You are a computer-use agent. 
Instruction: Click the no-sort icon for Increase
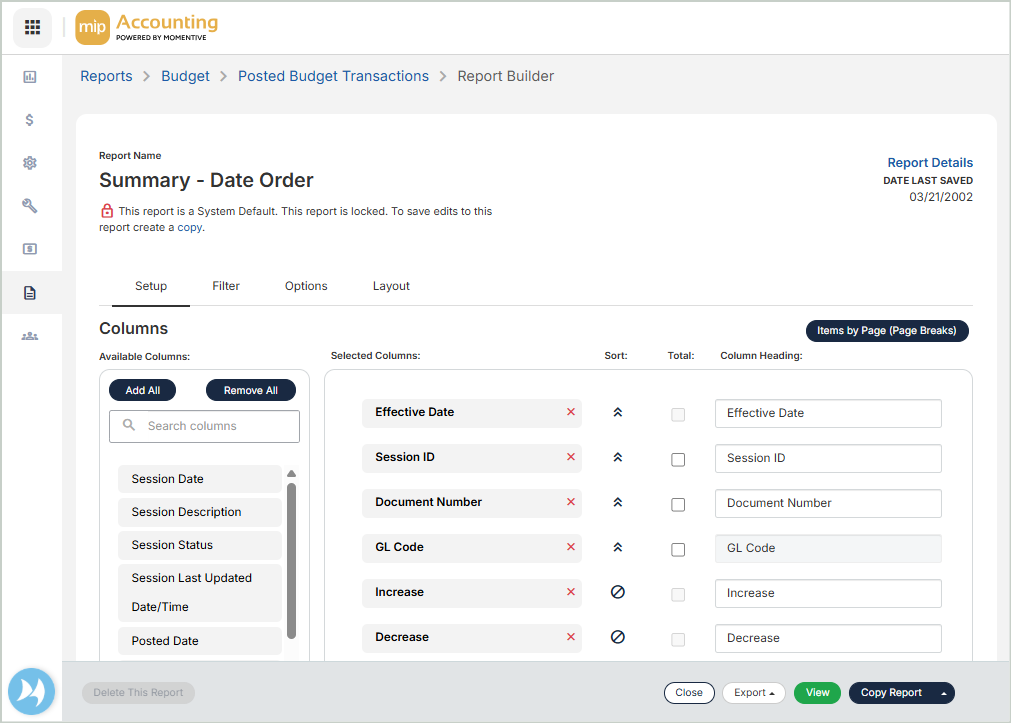pyautogui.click(x=618, y=592)
